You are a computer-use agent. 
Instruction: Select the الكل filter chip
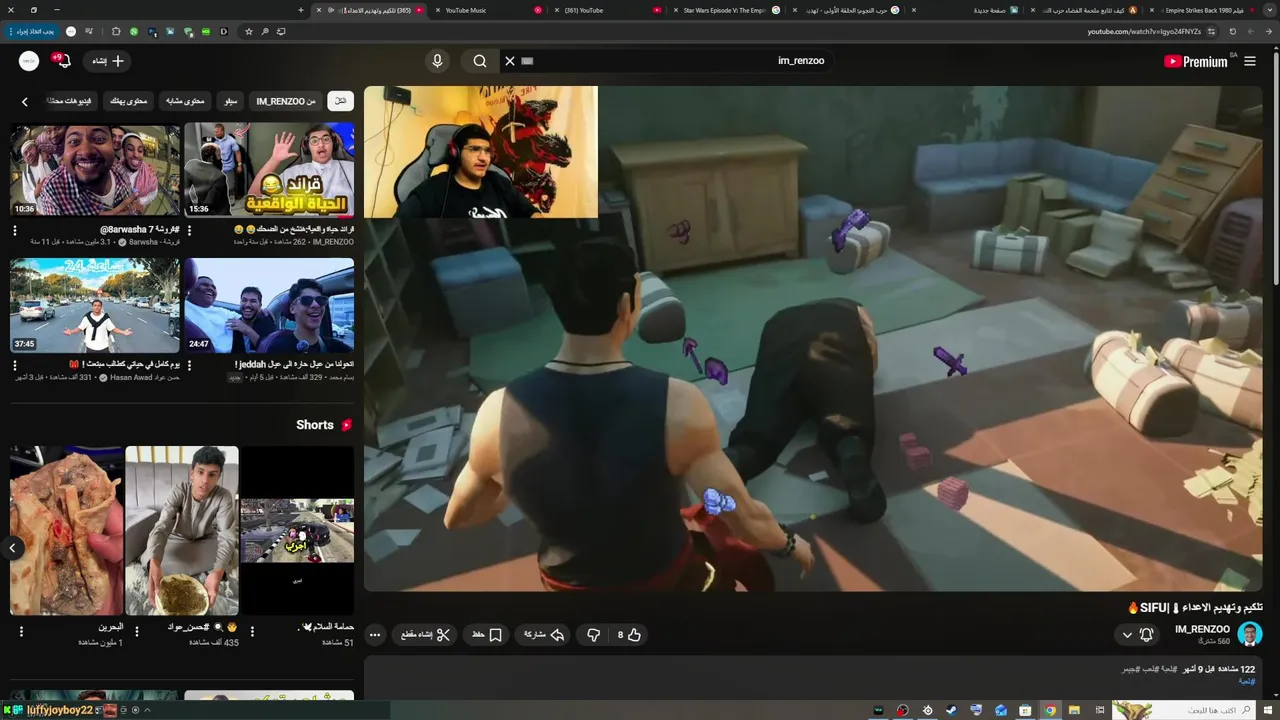(340, 101)
